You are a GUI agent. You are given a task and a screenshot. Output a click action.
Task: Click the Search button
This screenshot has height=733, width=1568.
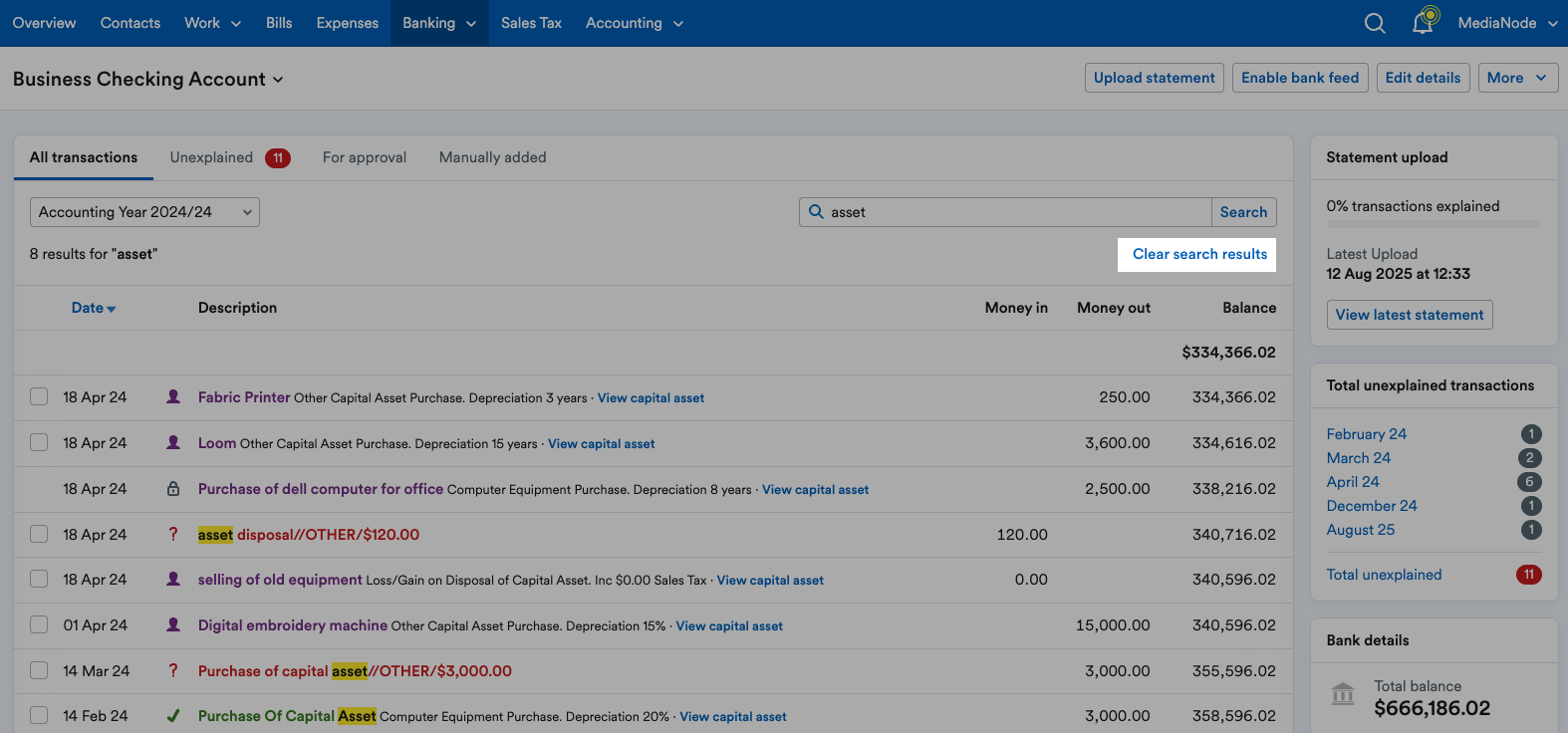[x=1243, y=212]
